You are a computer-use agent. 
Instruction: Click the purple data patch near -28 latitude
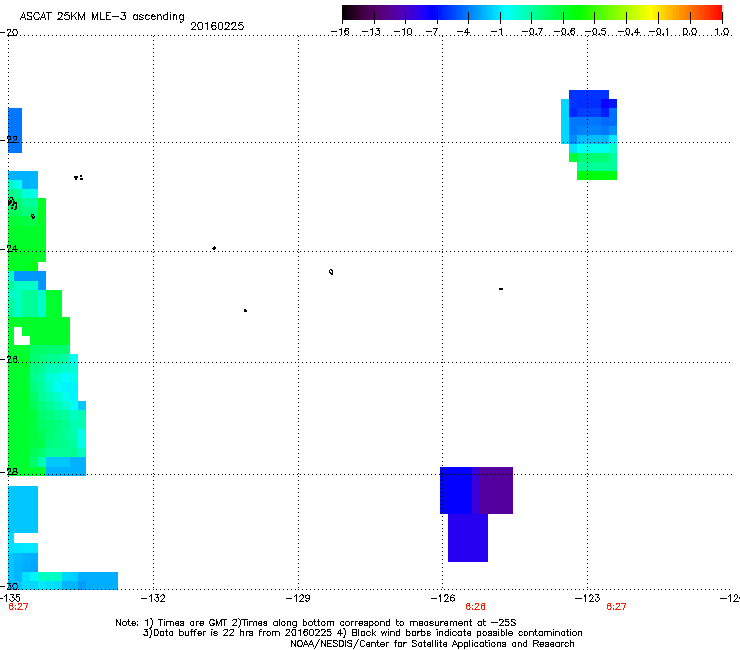(x=496, y=490)
